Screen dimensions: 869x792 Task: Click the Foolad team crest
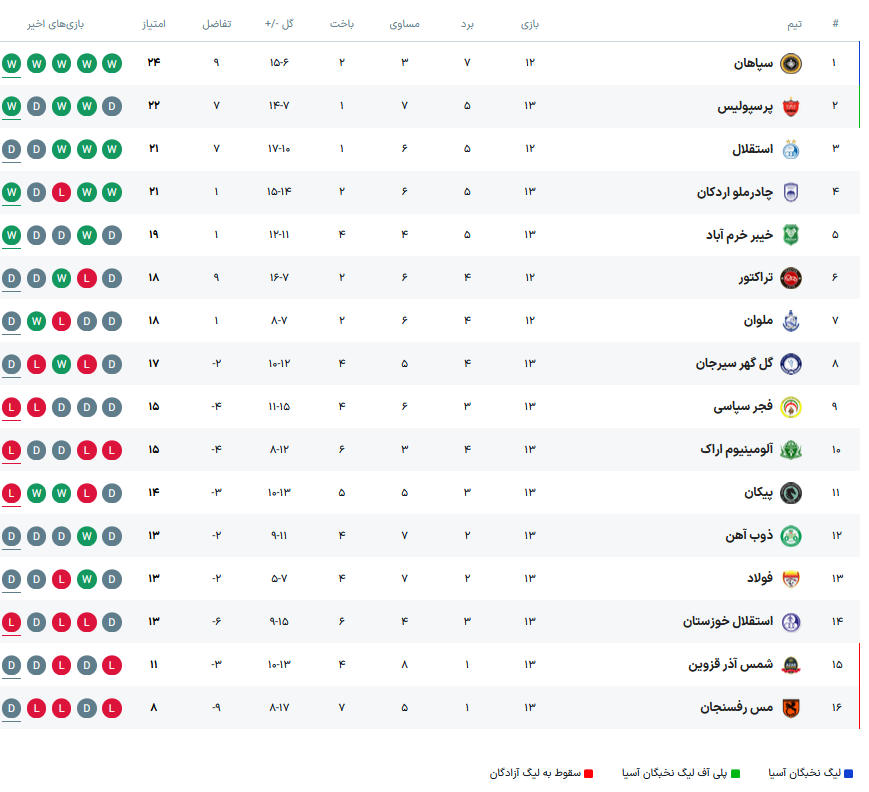790,578
